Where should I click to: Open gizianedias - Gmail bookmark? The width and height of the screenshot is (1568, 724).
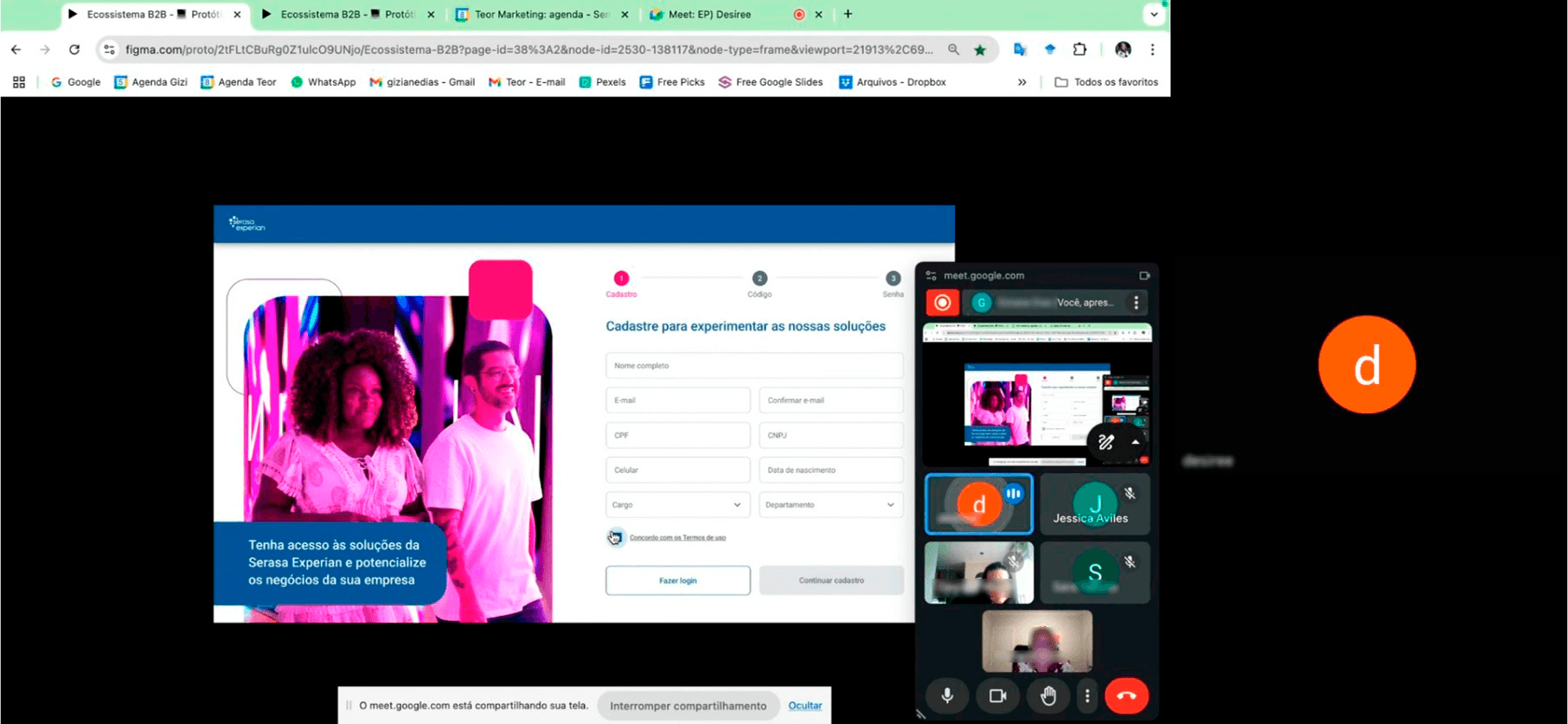click(x=422, y=82)
